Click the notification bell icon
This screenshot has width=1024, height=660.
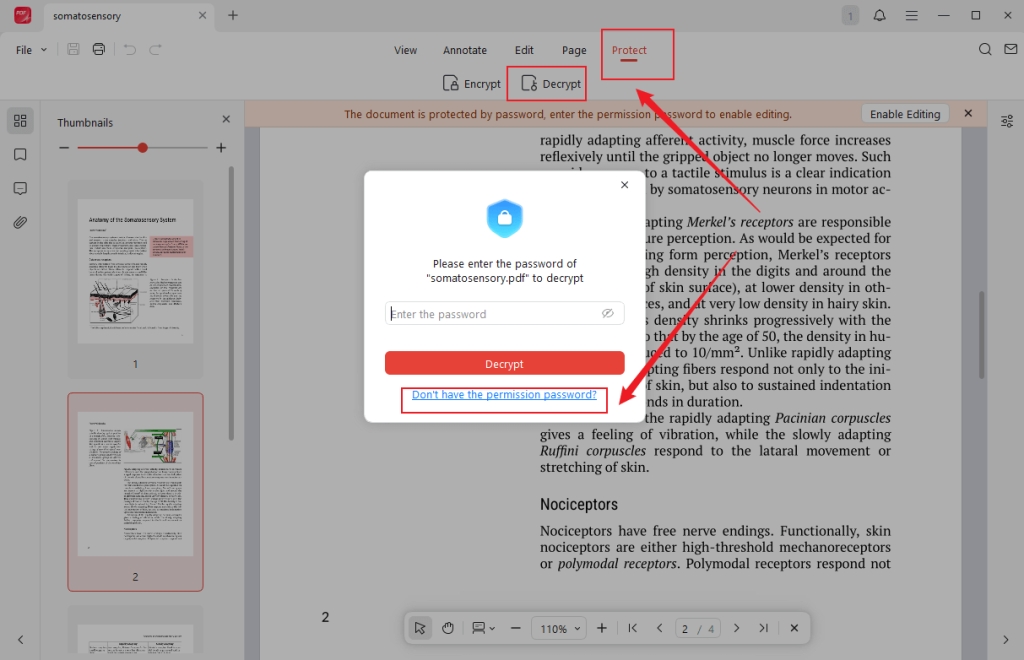(x=881, y=15)
